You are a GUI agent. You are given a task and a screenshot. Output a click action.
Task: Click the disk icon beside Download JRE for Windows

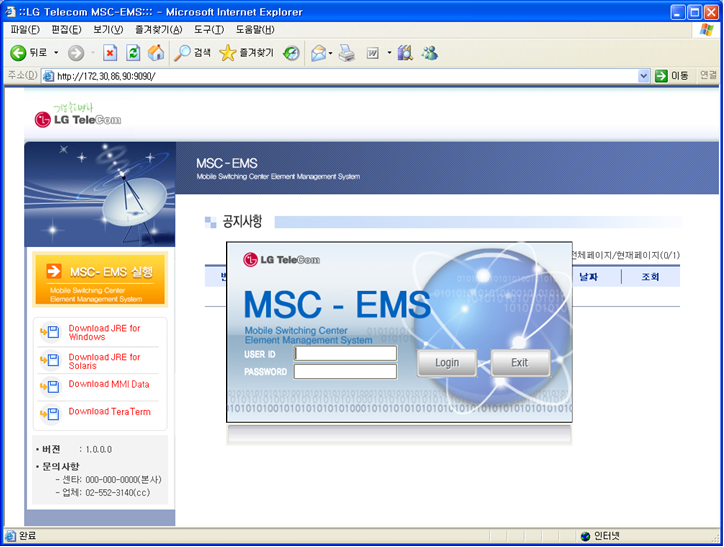(50, 332)
